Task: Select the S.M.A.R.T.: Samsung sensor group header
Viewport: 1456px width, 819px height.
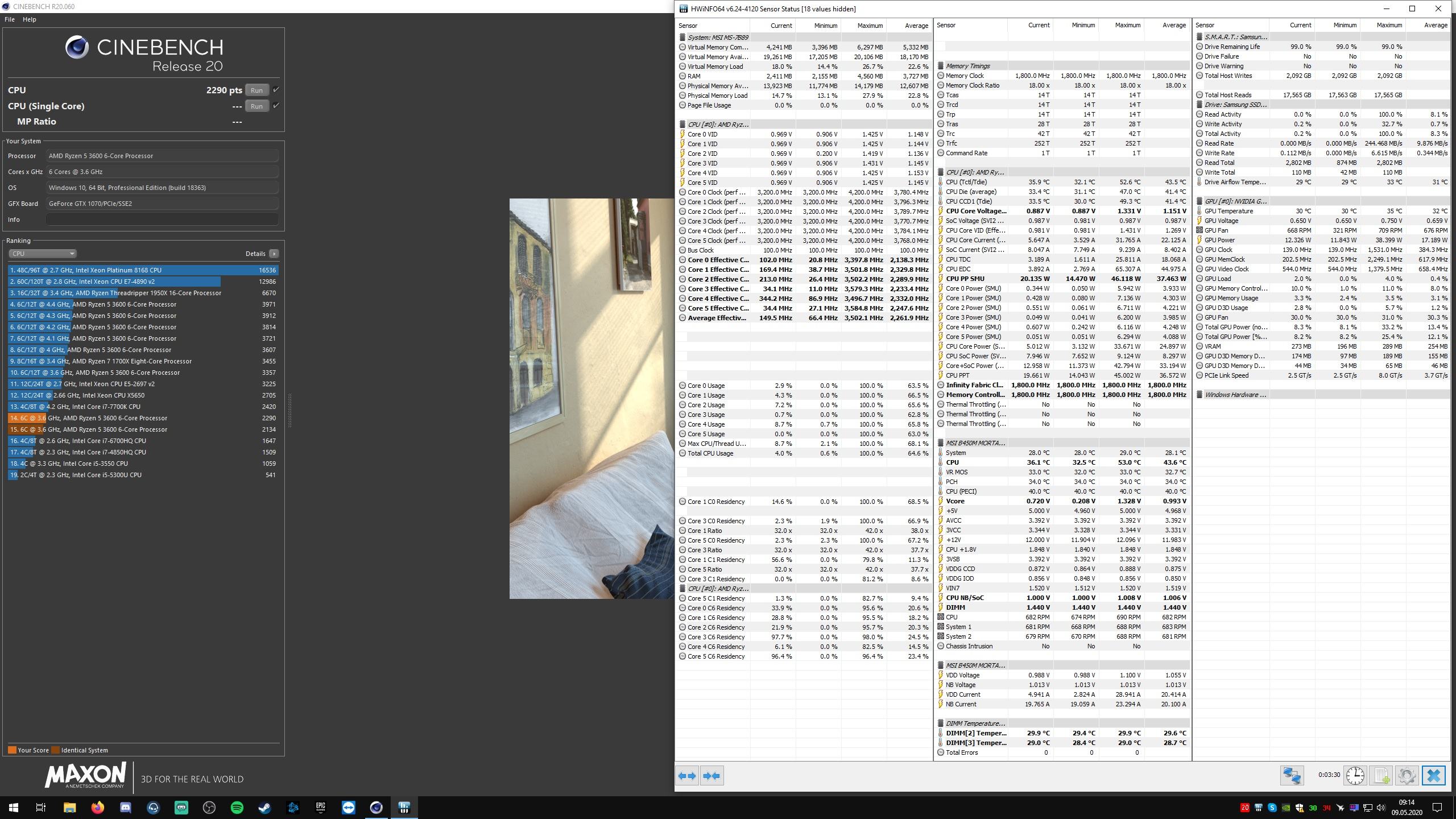Action: [1322, 37]
